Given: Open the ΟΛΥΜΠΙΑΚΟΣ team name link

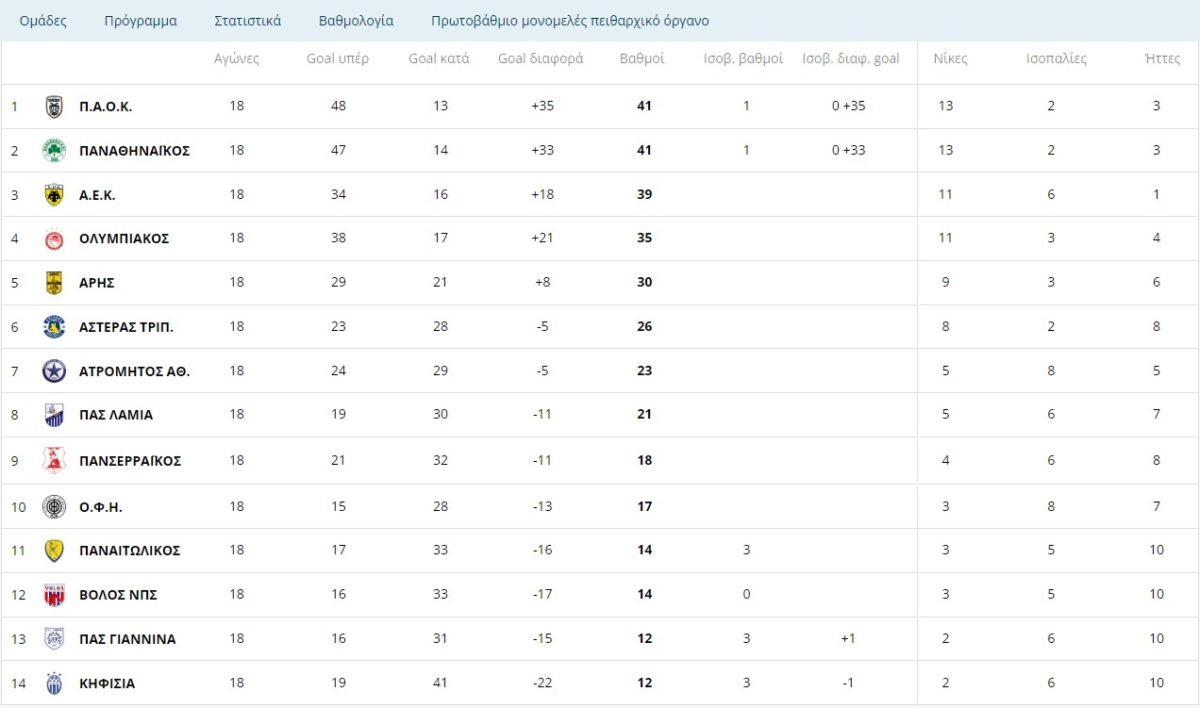Looking at the screenshot, I should click(124, 238).
